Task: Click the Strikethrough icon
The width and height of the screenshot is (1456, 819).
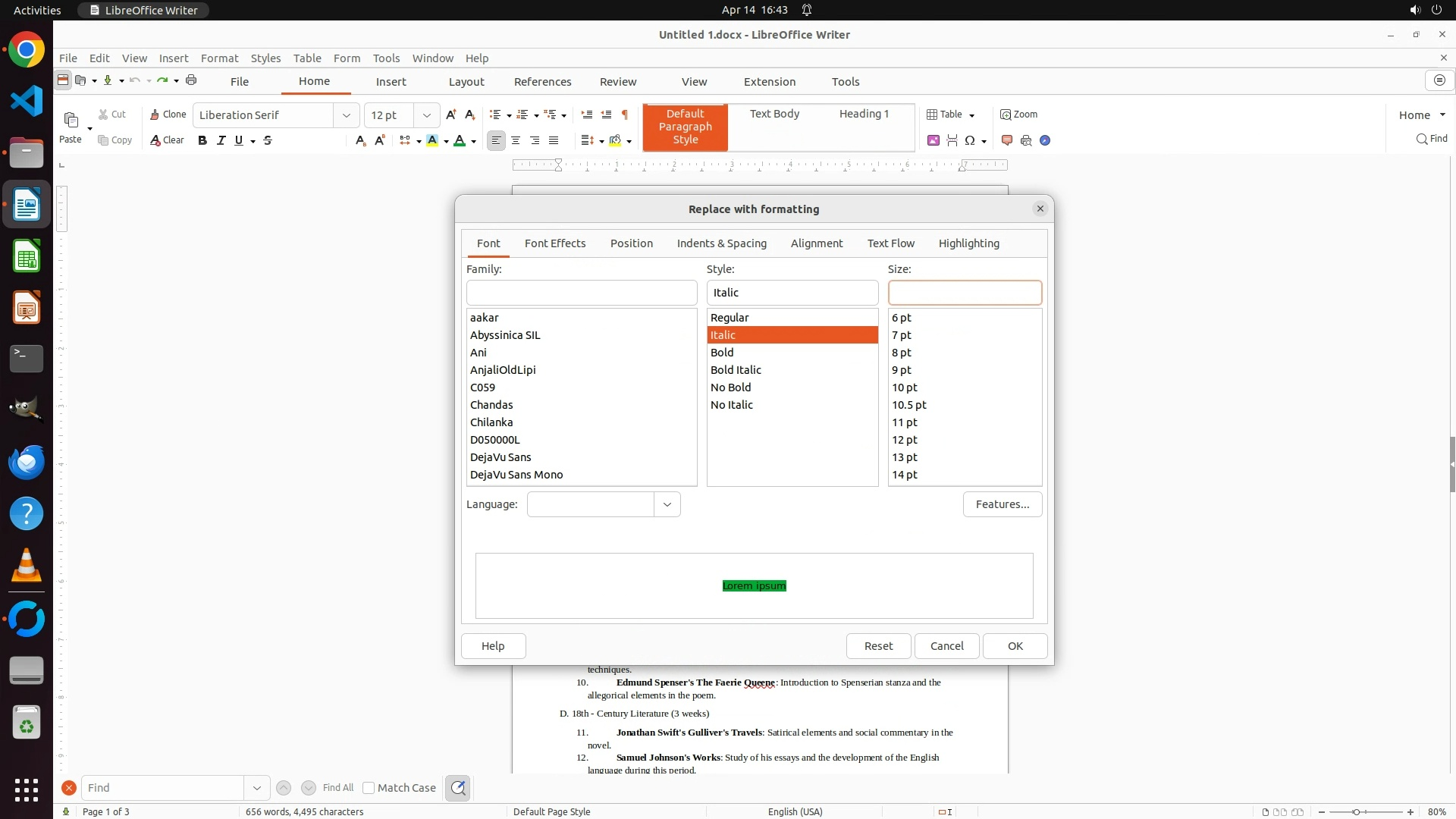Action: (x=268, y=140)
